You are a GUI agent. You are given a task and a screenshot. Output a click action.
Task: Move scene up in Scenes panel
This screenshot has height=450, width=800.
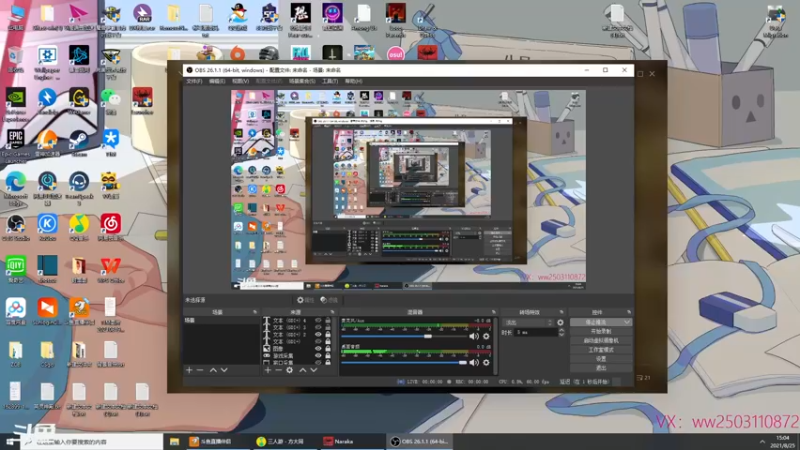(x=213, y=370)
